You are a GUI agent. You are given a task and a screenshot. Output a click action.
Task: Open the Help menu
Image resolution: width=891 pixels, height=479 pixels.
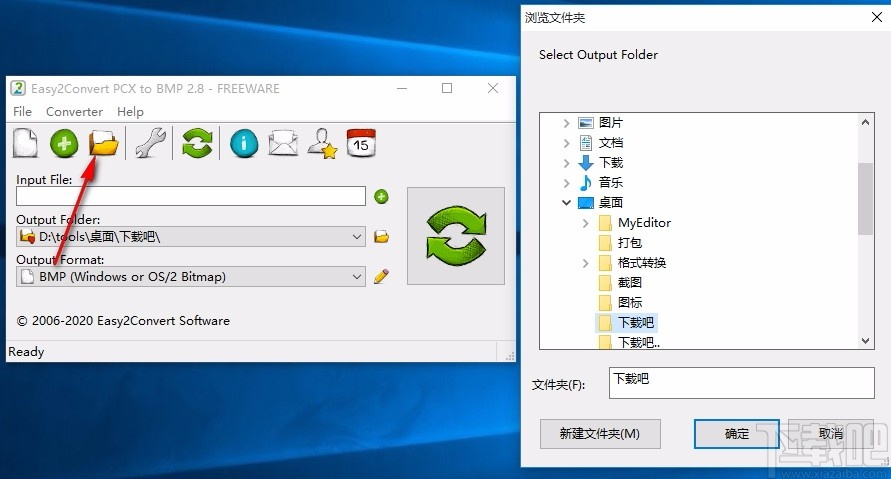pos(130,111)
